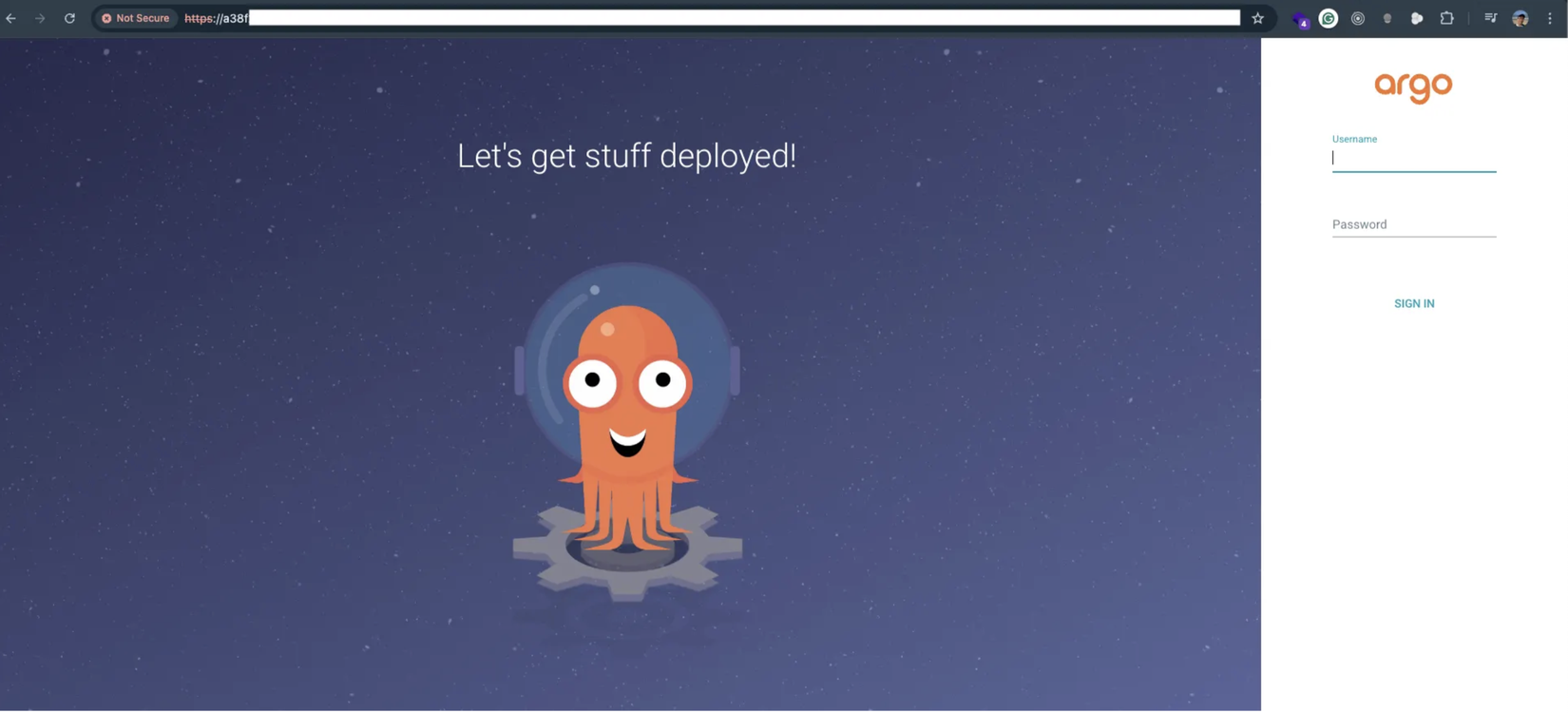The image size is (1568, 713).
Task: Click the gray bulb-shaped extension icon
Action: pyautogui.click(x=1387, y=18)
